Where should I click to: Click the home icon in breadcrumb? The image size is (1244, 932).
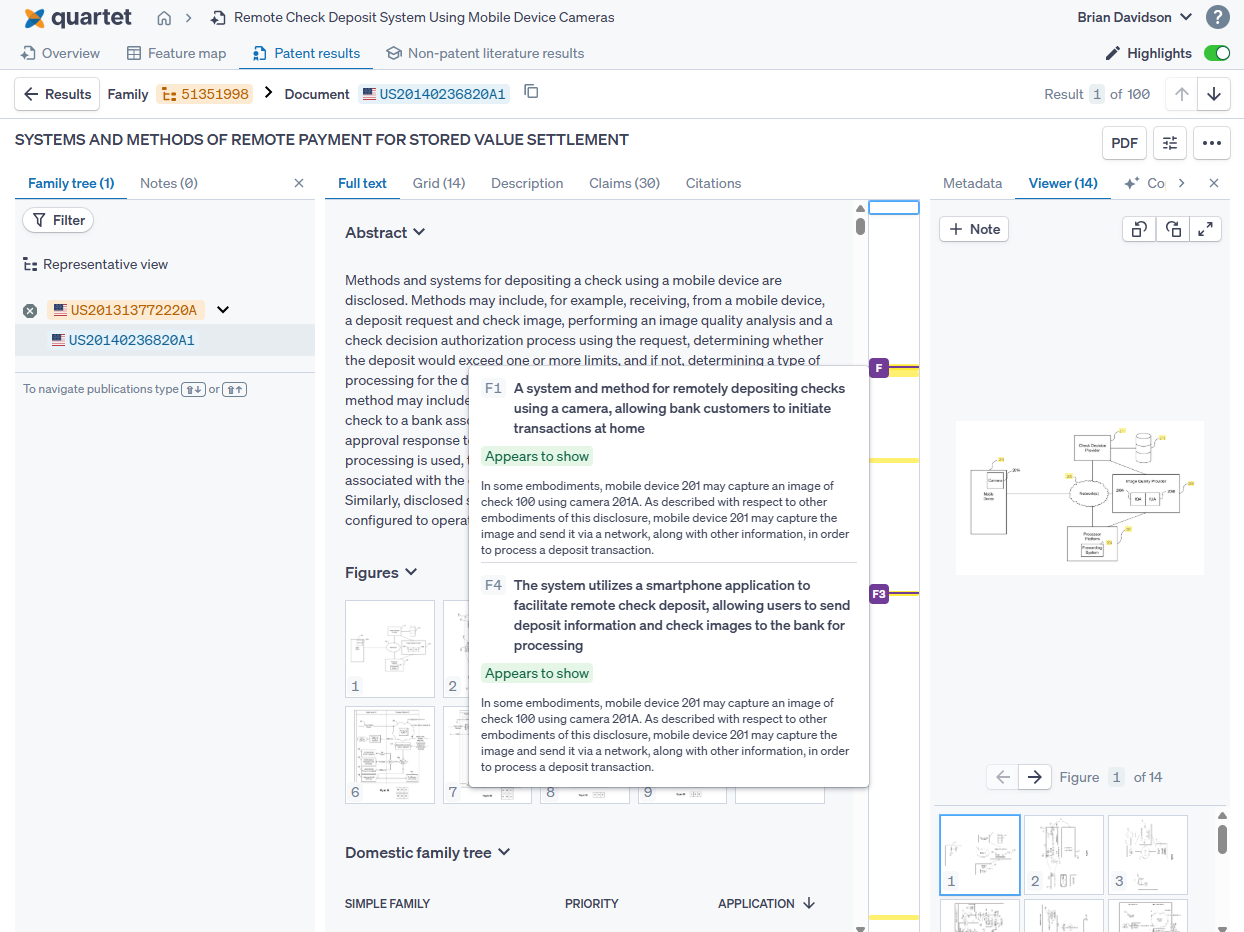point(164,18)
